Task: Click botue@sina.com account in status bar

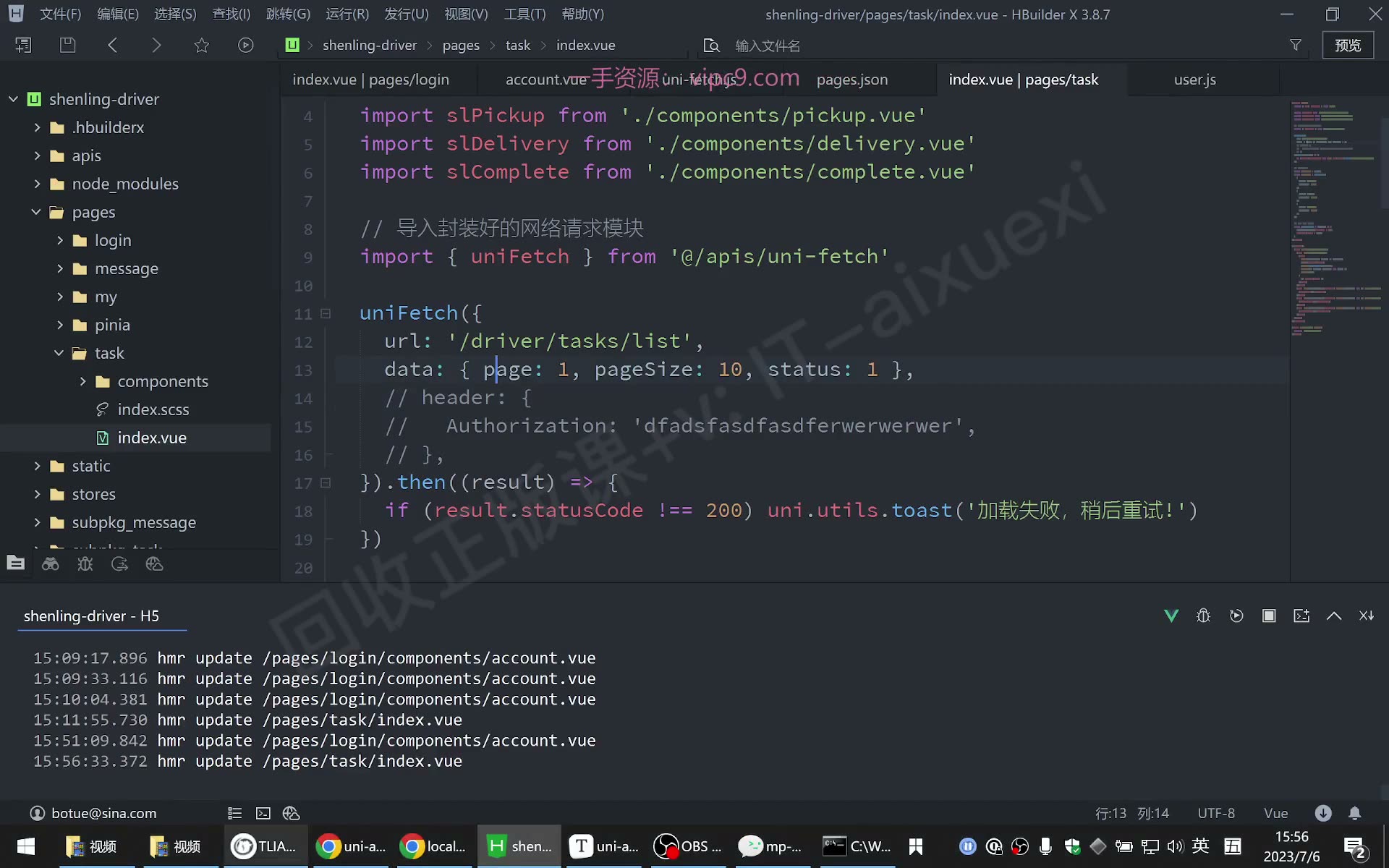Action: 93,813
